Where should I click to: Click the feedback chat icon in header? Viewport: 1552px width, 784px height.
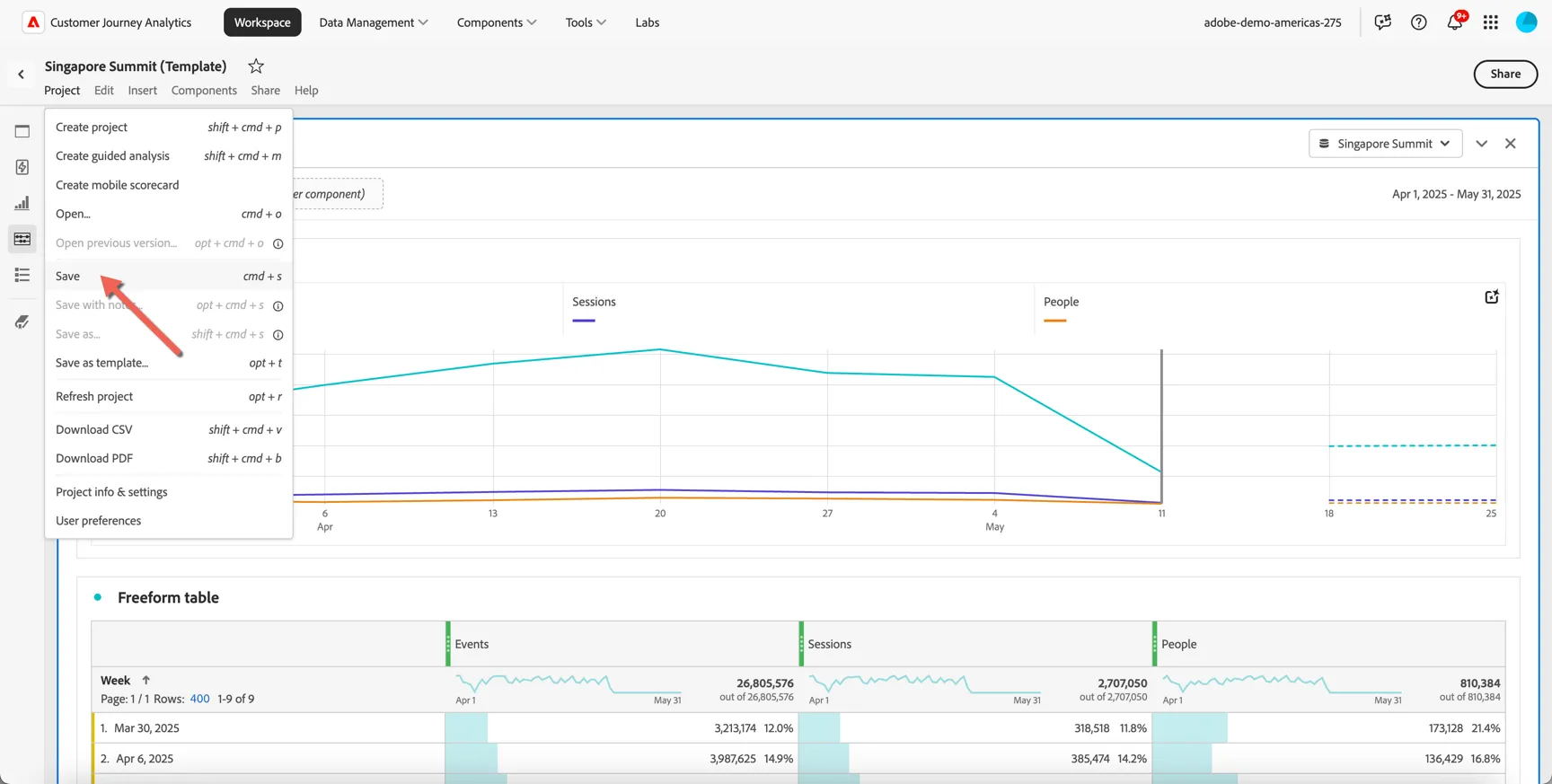pyautogui.click(x=1383, y=22)
